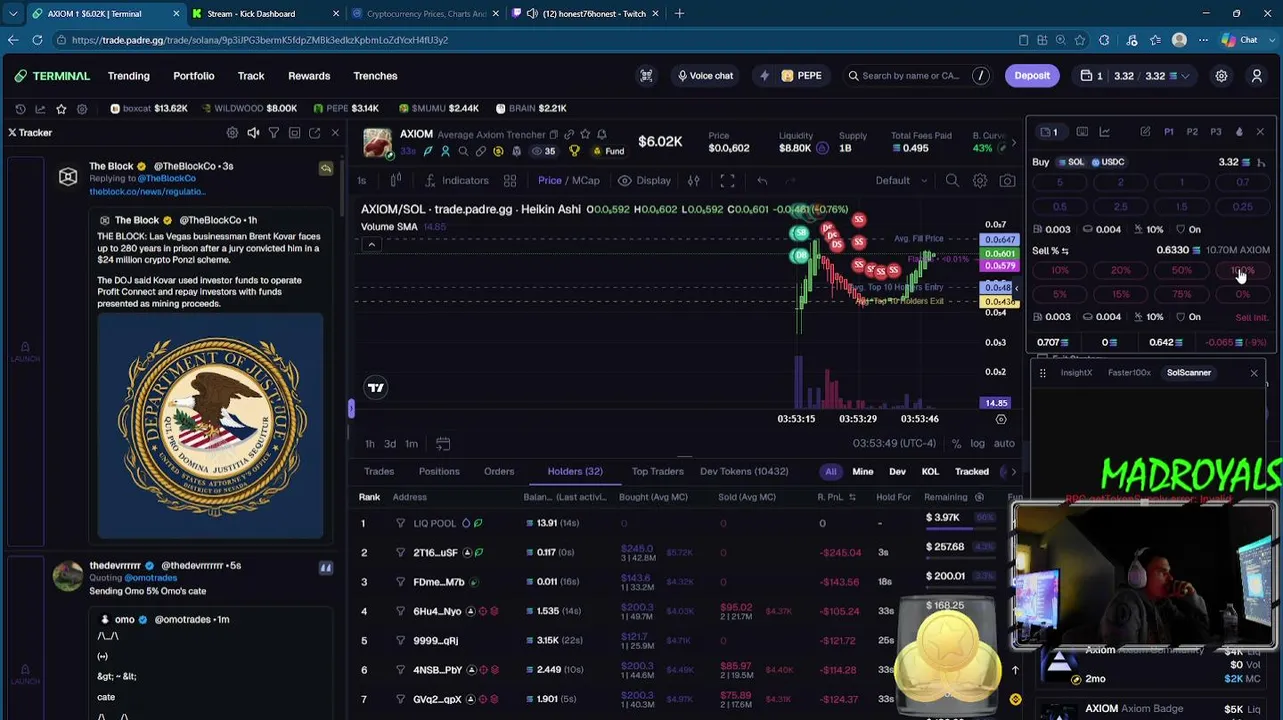Screen dimensions: 1283x720
Task: Toggle auto scale on chart
Action: (x=1004, y=444)
